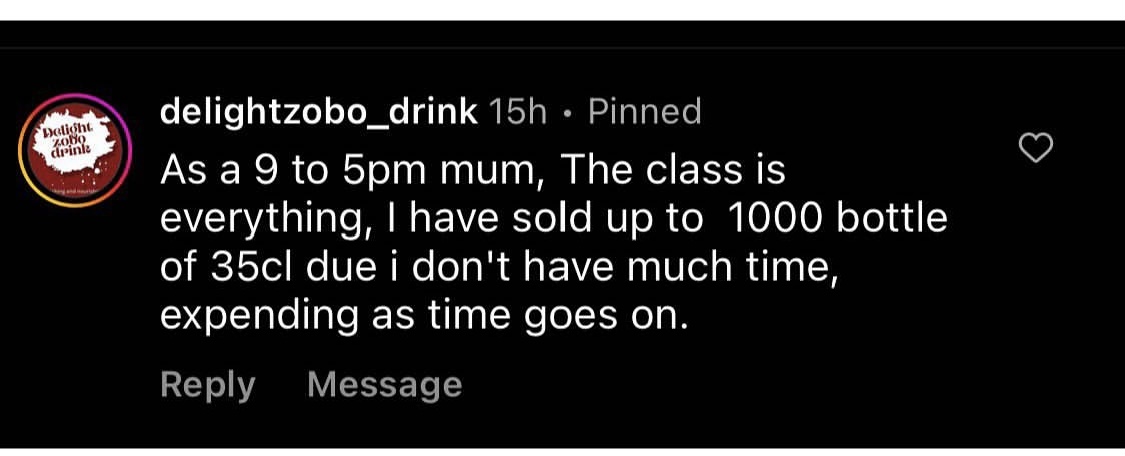Click the 'Delight zobo drink' logo text in avatar

tap(70, 142)
